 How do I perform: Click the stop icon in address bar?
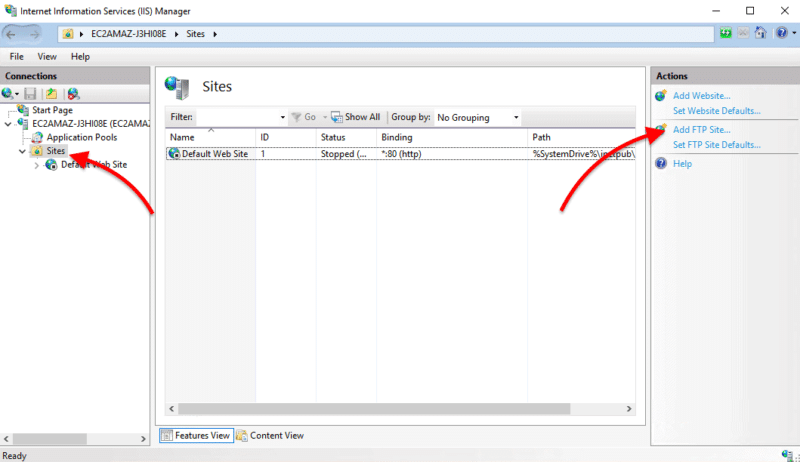pyautogui.click(x=743, y=34)
